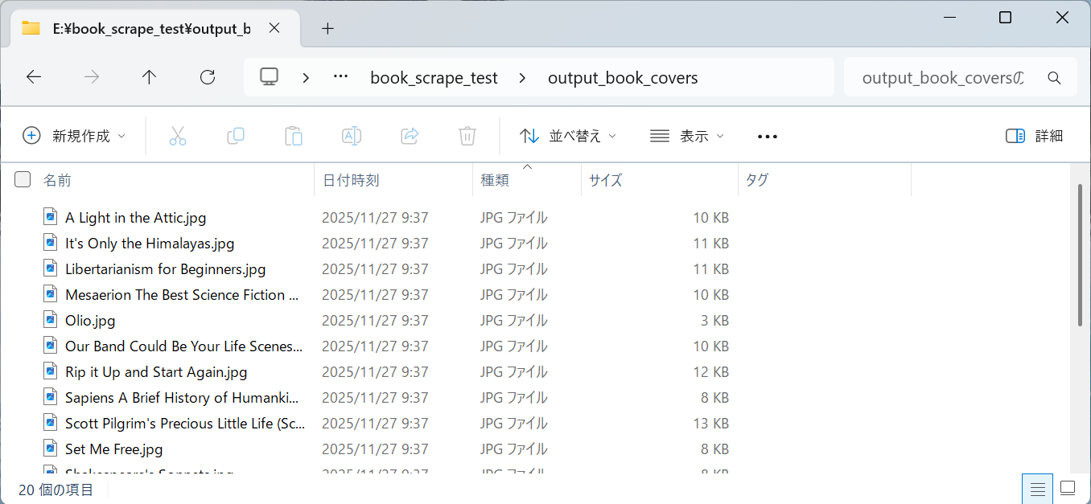Click the Share icon in toolbar
The width and height of the screenshot is (1091, 504).
[410, 136]
